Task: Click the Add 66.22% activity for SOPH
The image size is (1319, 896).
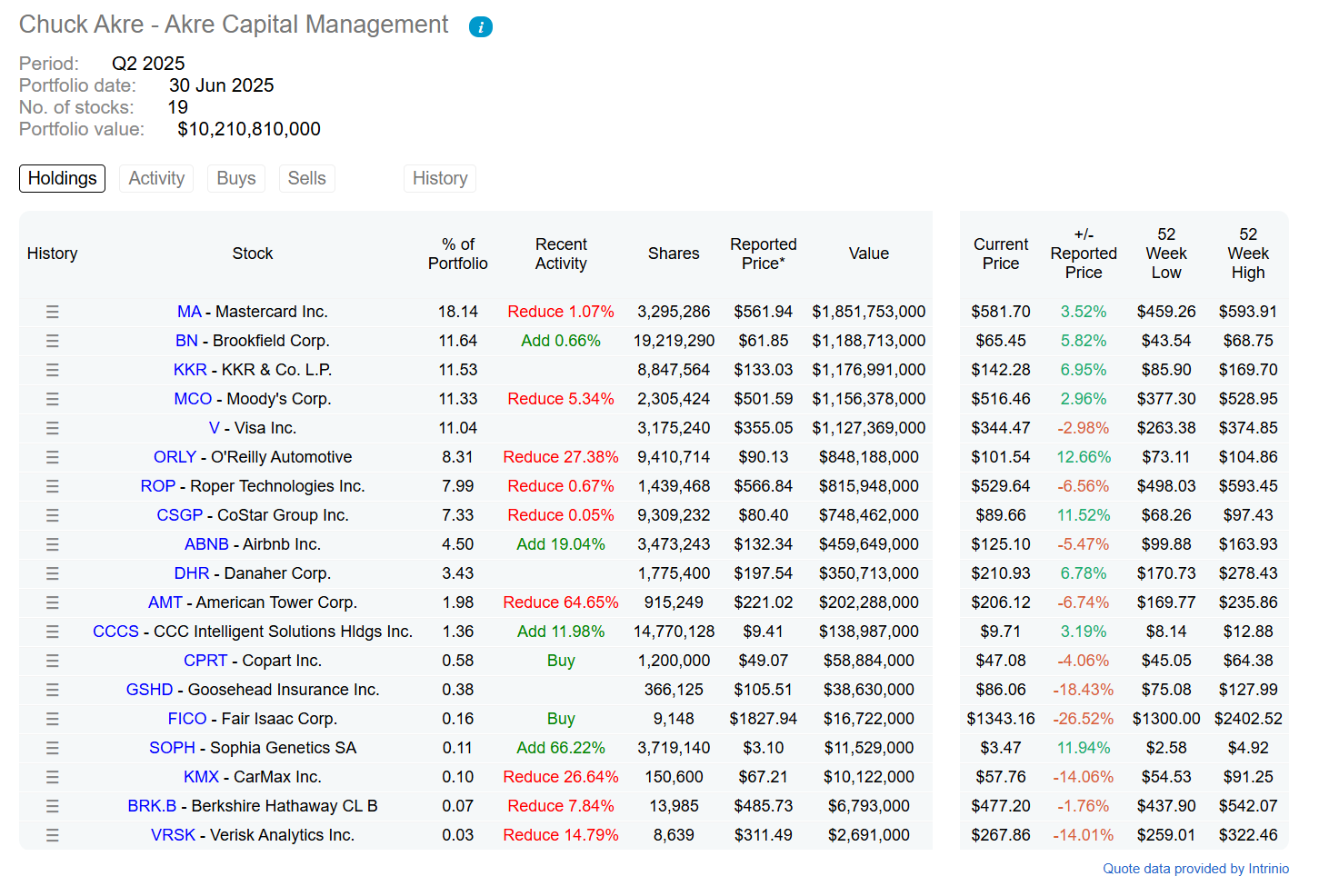Action: 561,748
